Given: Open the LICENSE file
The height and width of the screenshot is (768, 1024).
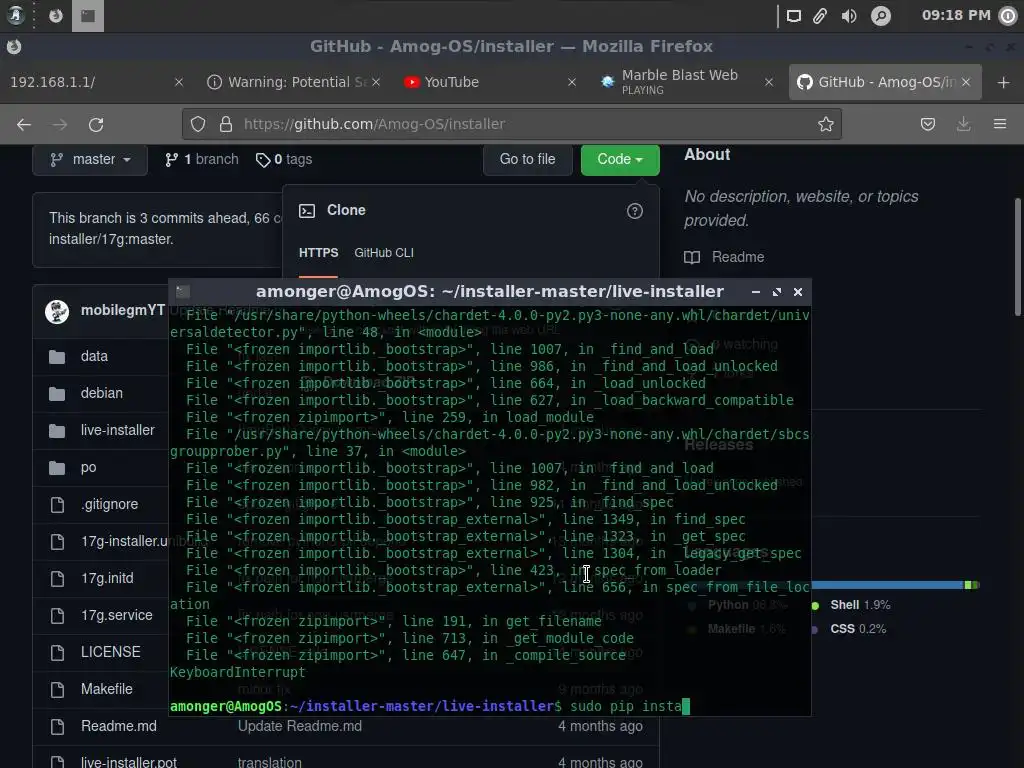Looking at the screenshot, I should (110, 652).
